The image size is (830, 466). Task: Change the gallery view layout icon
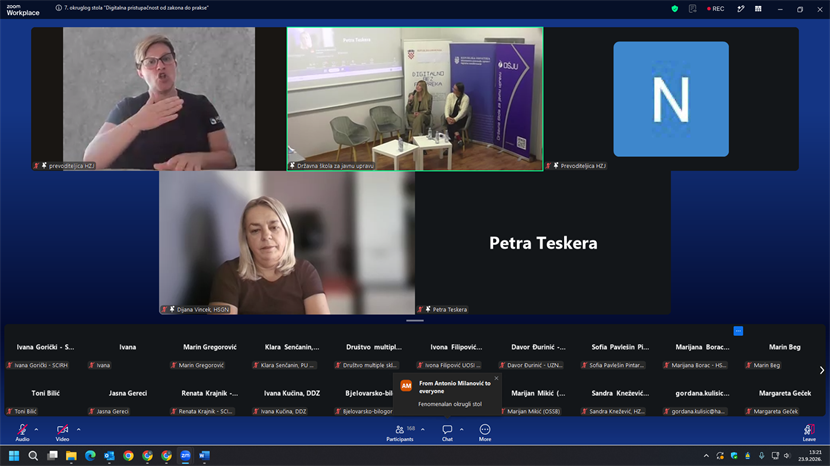pyautogui.click(x=758, y=9)
